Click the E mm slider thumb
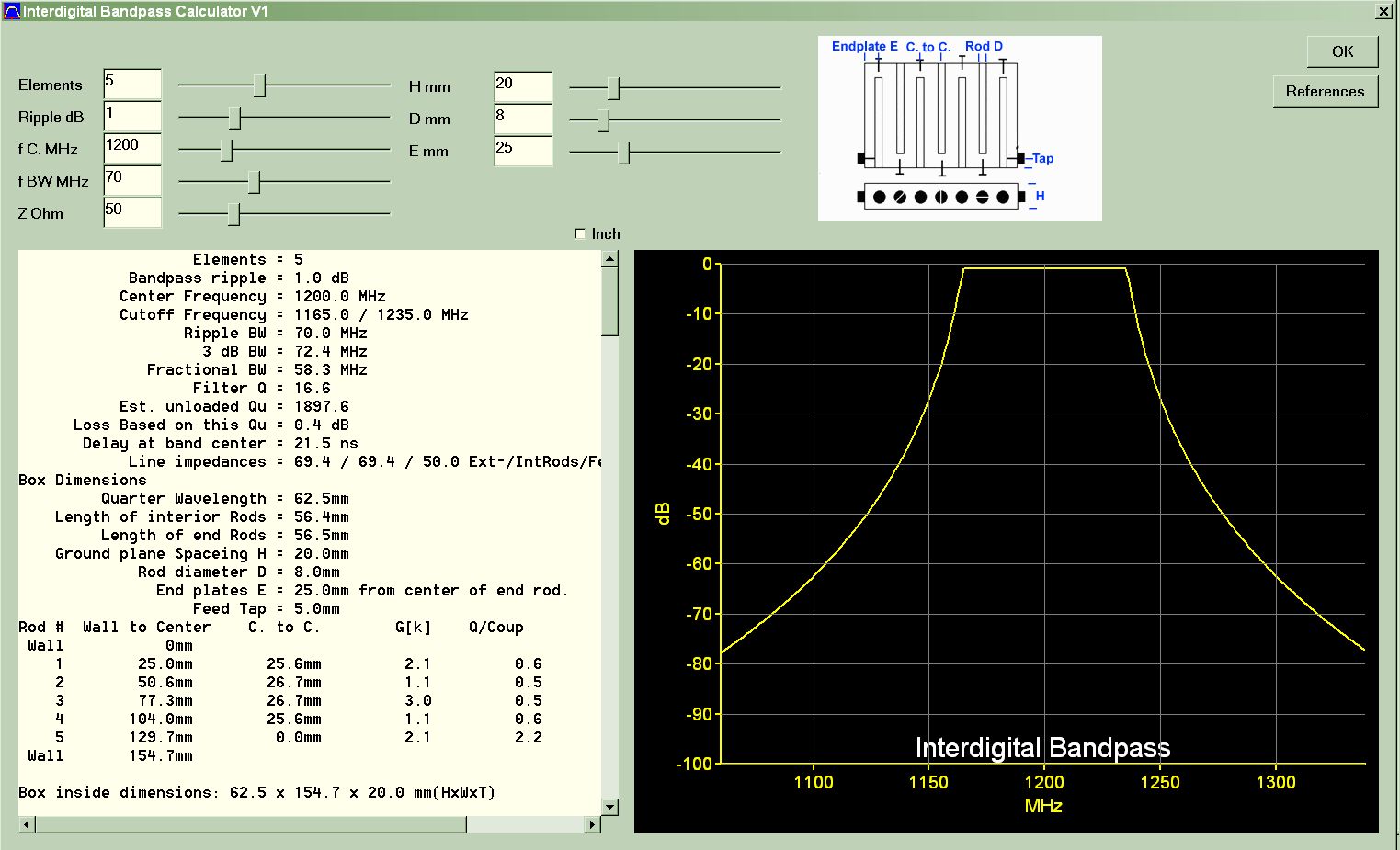 tap(624, 153)
